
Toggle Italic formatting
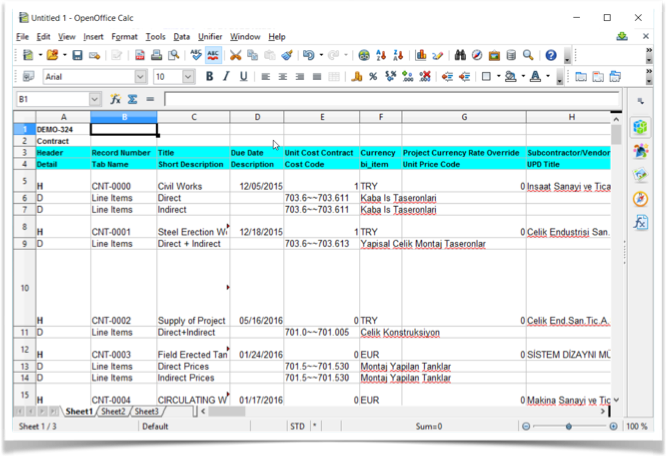coord(227,77)
